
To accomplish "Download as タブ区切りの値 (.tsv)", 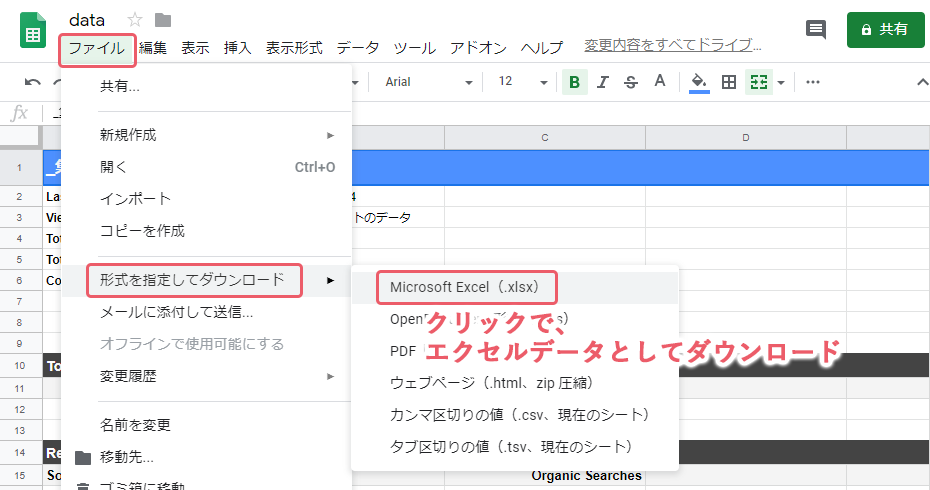I will tap(515, 447).
